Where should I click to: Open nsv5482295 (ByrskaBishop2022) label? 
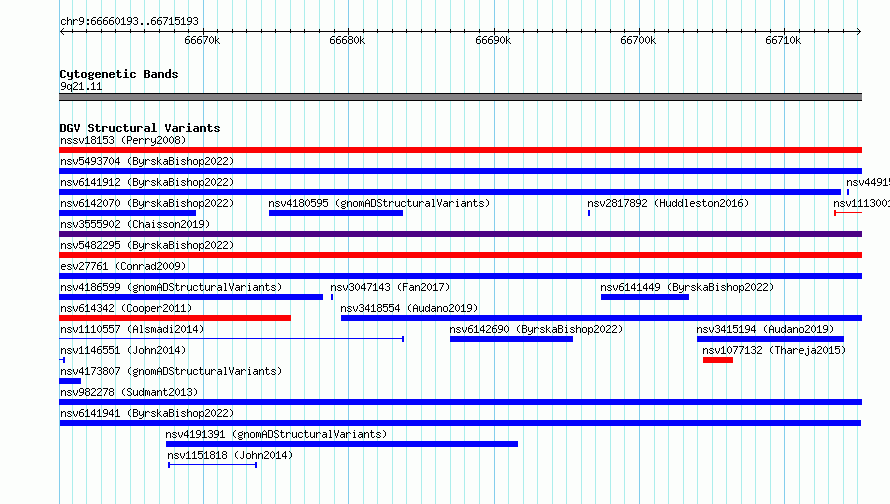(147, 245)
